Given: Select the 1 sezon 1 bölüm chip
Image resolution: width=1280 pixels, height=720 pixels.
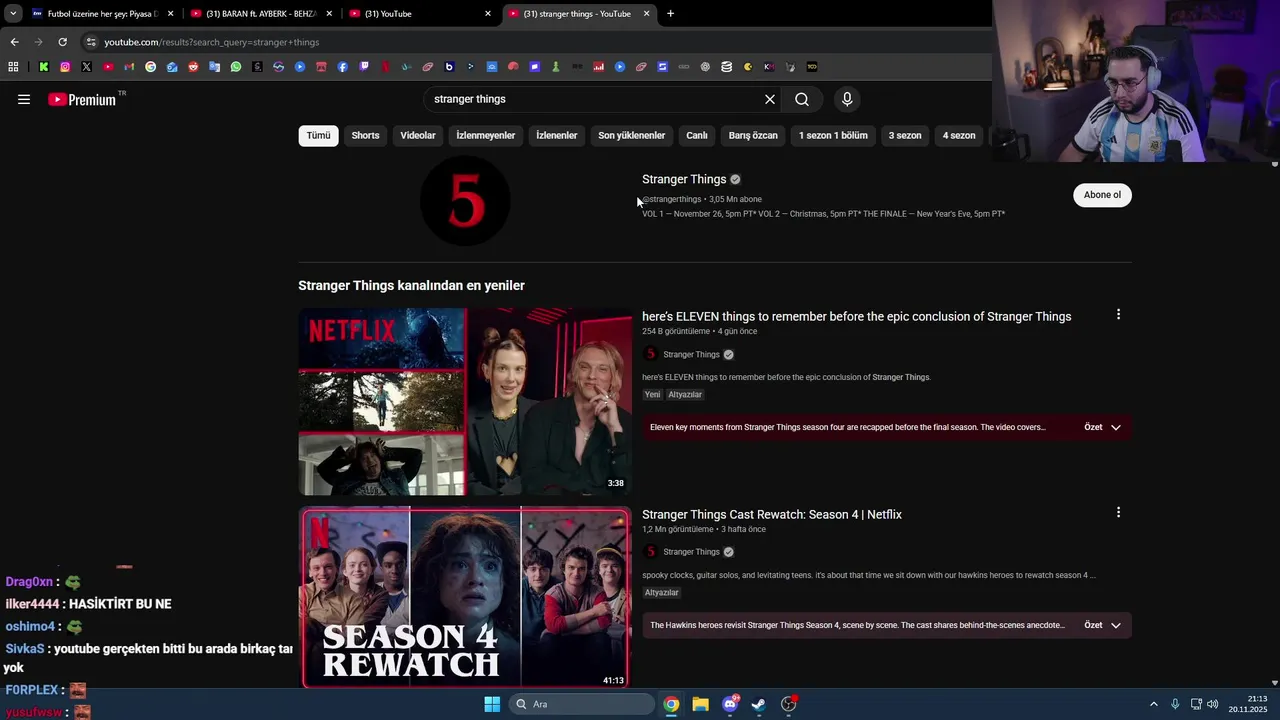Looking at the screenshot, I should (x=833, y=135).
